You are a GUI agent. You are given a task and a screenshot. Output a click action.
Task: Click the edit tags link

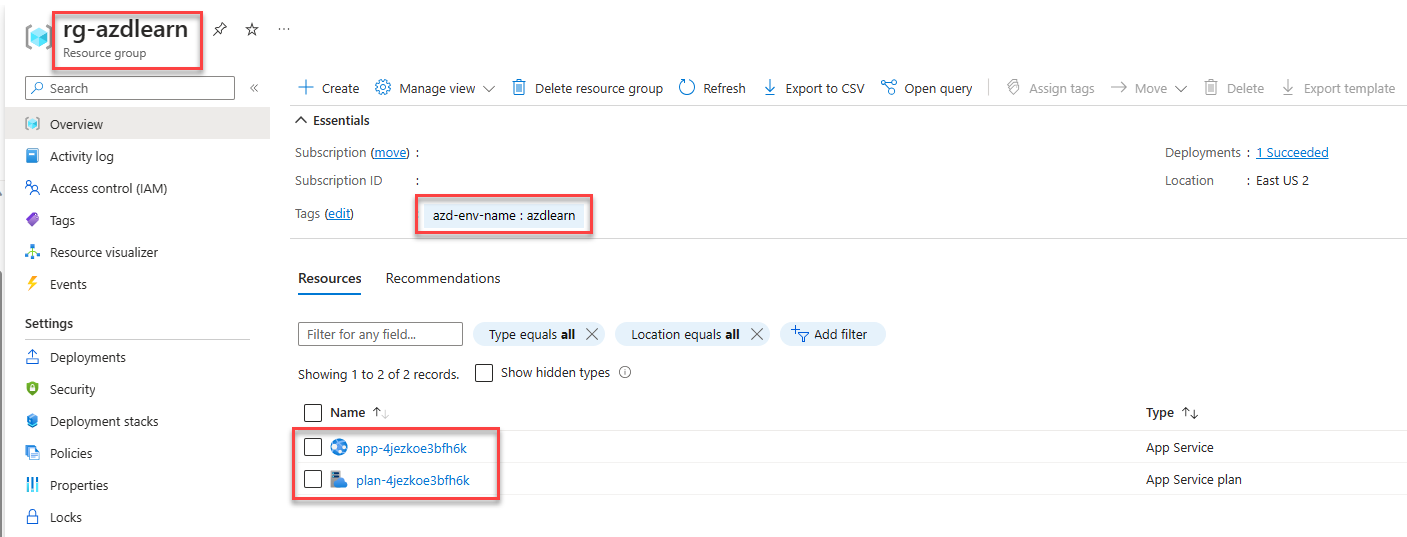pyautogui.click(x=339, y=213)
